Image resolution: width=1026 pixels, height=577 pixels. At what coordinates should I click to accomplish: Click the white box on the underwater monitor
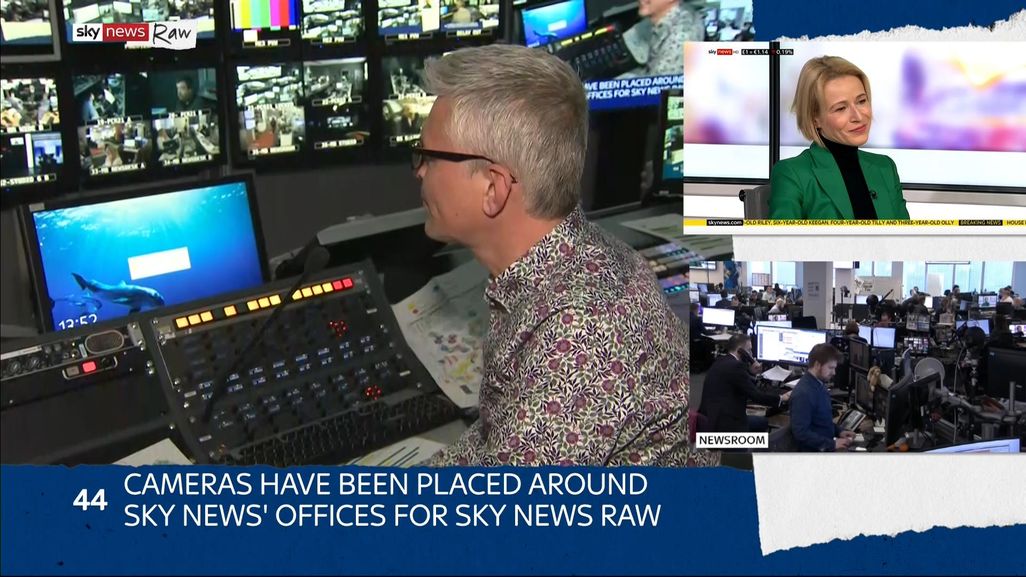tap(159, 263)
